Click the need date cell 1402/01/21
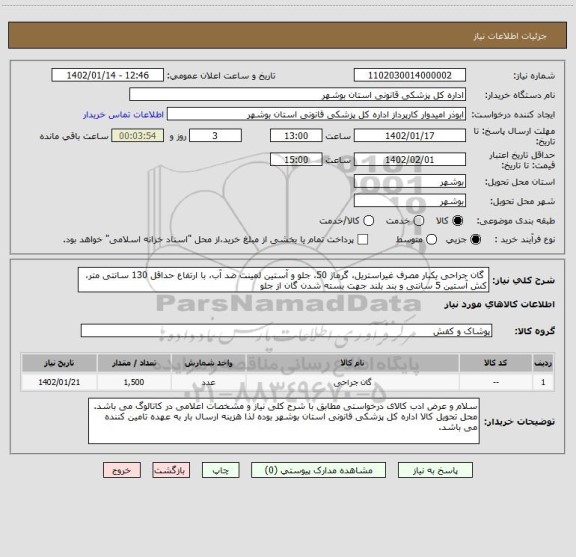576x557 pixels. click(59, 382)
